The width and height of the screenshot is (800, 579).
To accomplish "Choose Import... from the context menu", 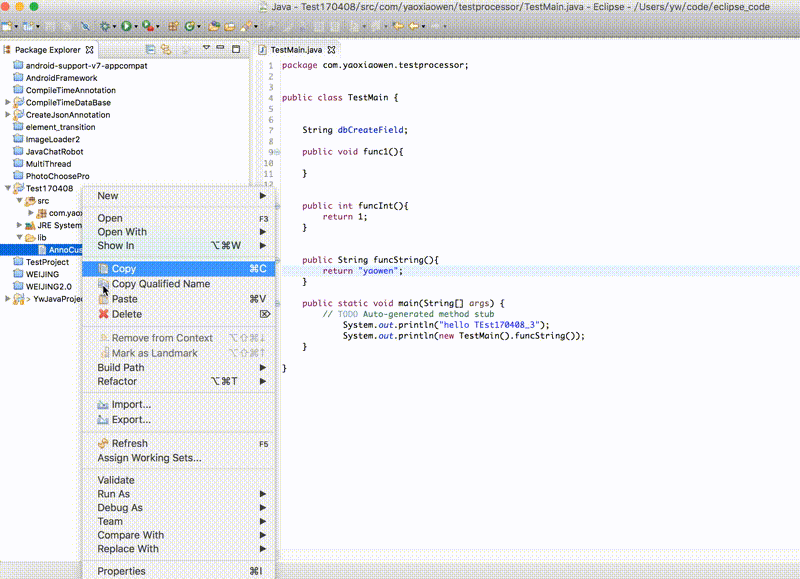I will click(179, 405).
